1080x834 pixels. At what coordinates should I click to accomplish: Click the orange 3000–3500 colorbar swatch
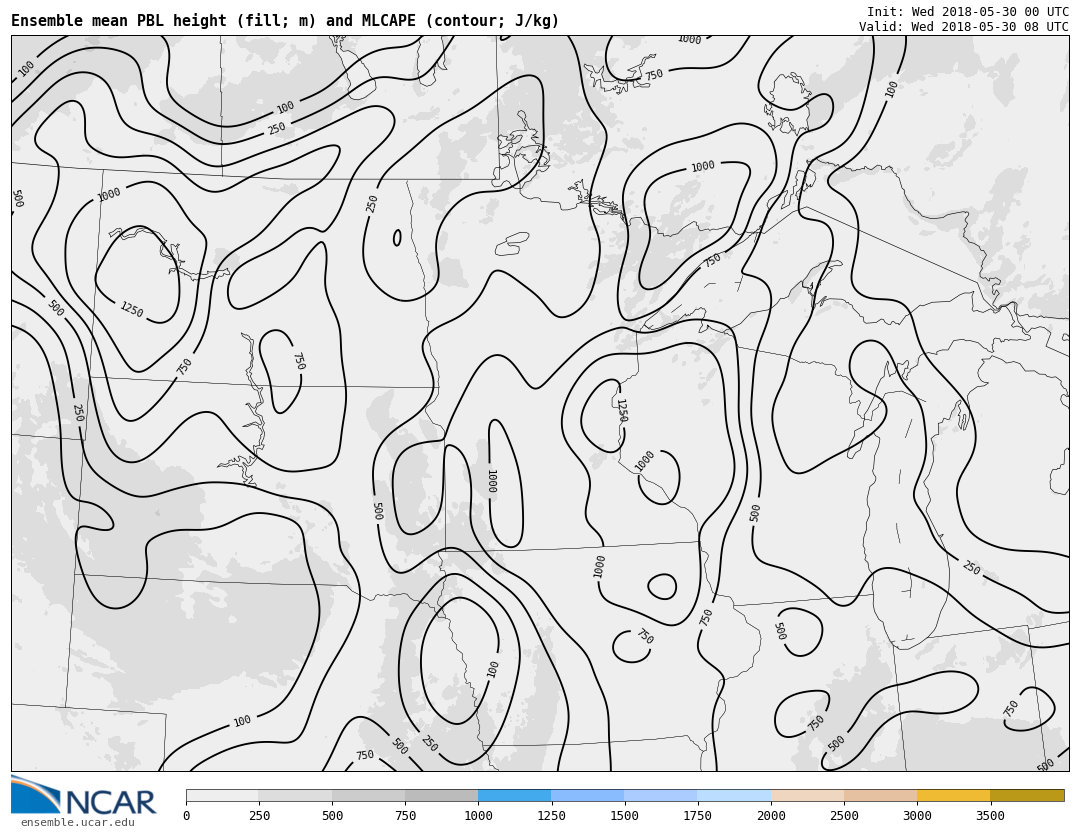tap(953, 795)
